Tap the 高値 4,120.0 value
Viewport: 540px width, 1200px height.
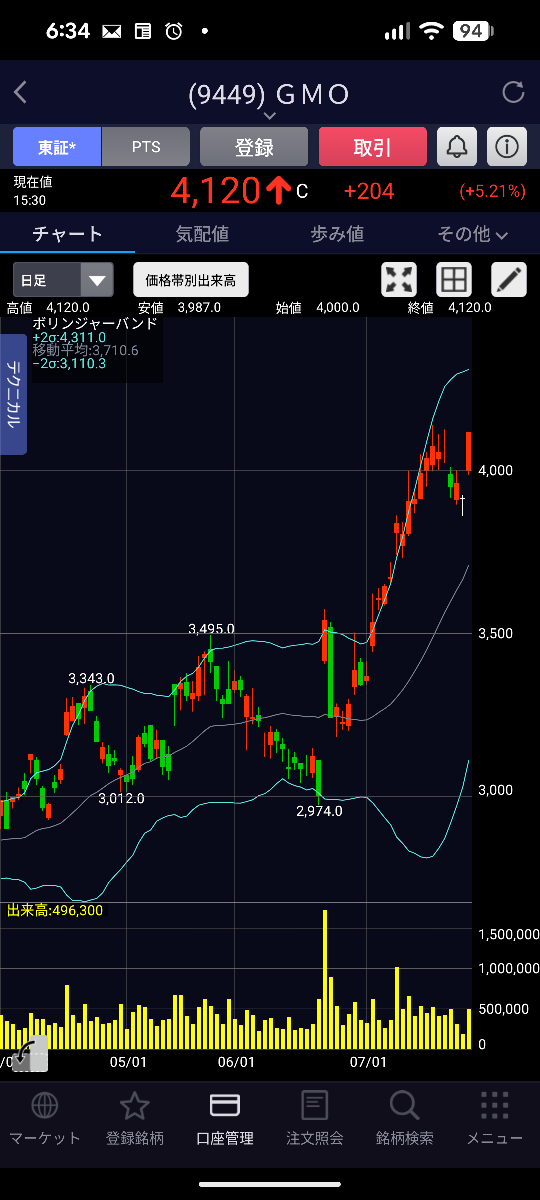pos(67,308)
